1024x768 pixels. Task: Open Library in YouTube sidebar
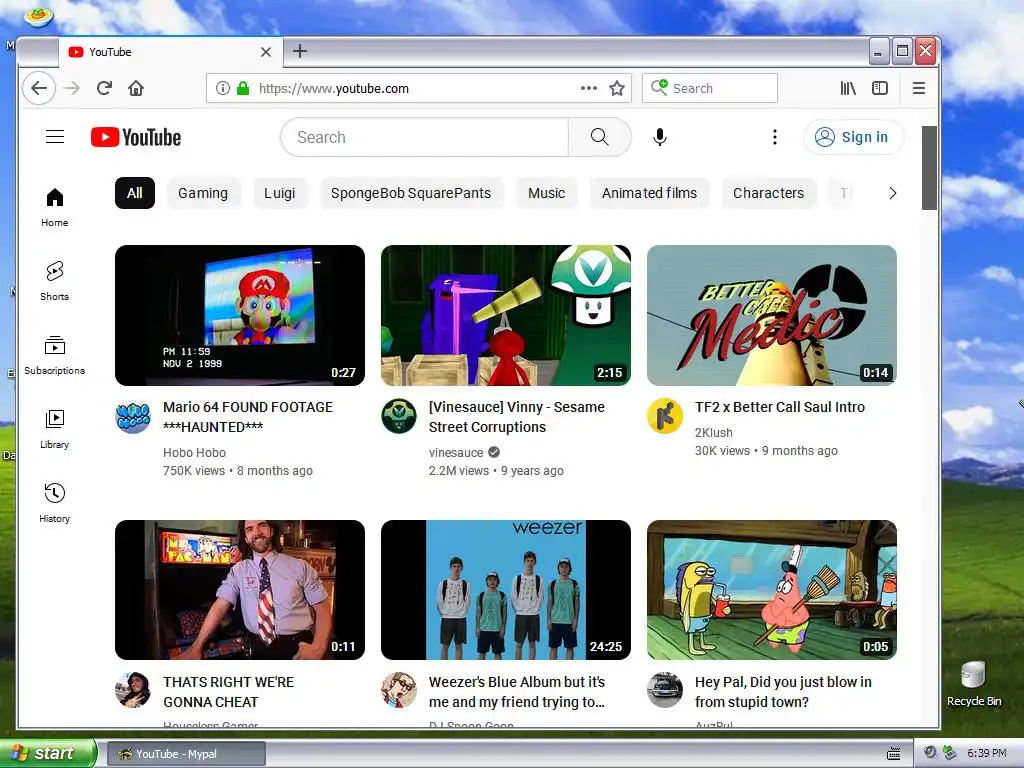(55, 430)
